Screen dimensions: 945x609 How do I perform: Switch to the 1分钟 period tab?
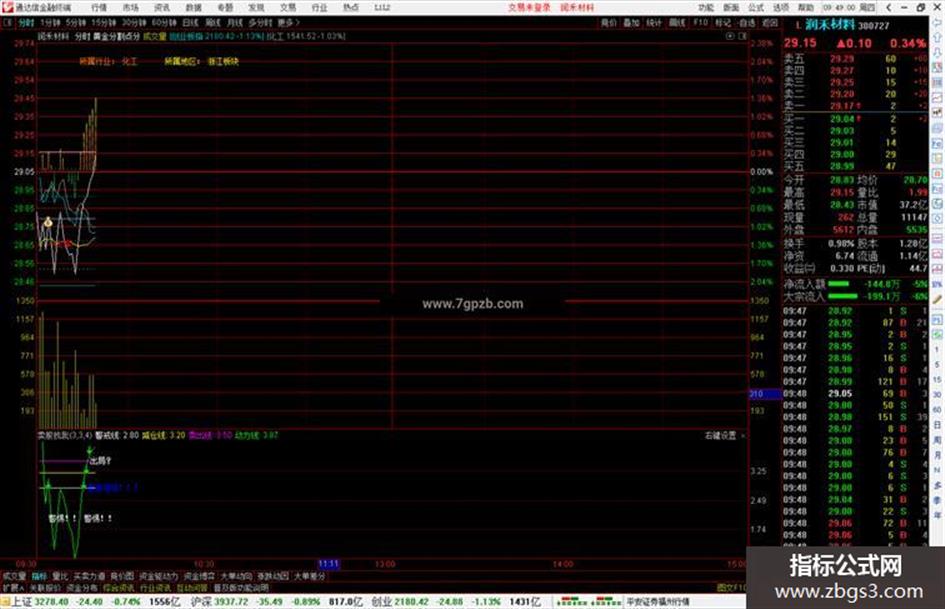tap(50, 22)
